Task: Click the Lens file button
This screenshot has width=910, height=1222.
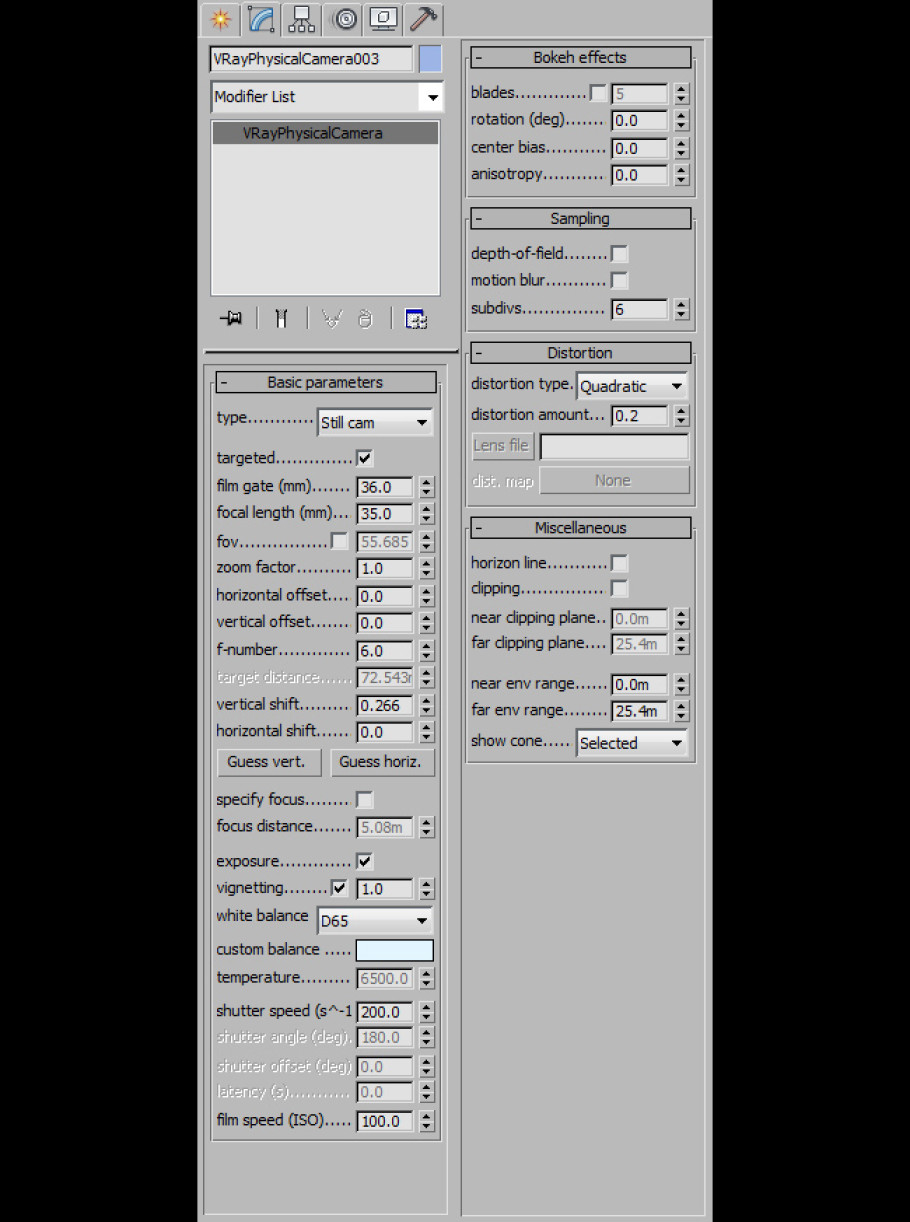Action: click(x=502, y=446)
